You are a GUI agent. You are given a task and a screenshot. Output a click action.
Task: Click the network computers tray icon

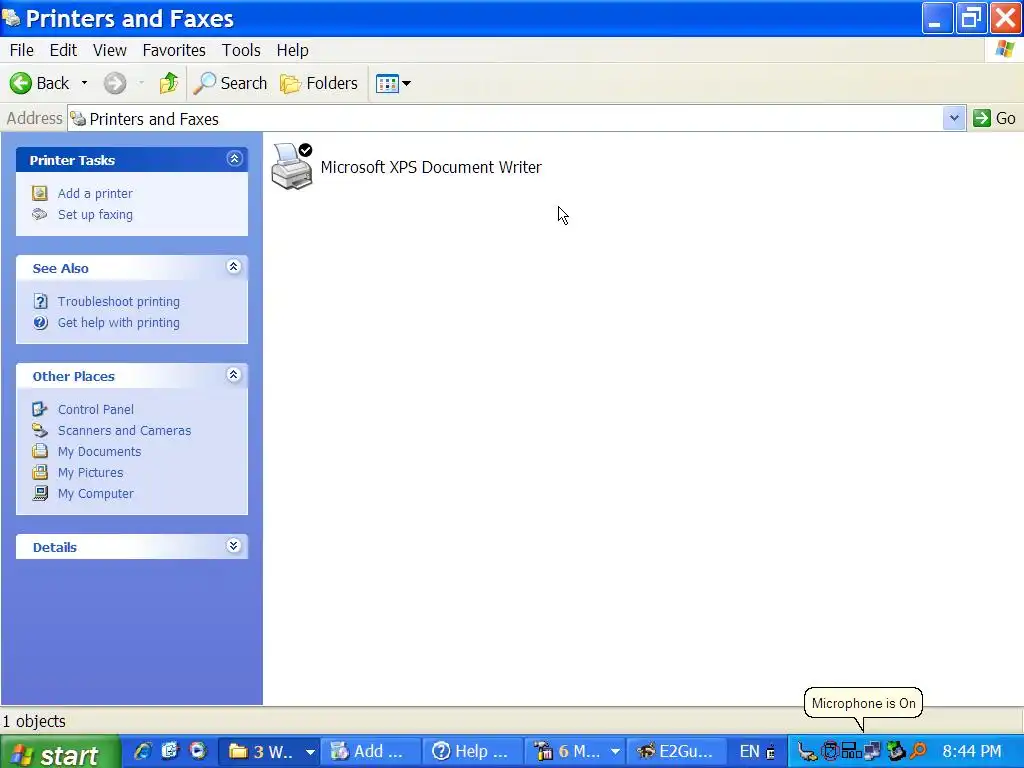872,752
